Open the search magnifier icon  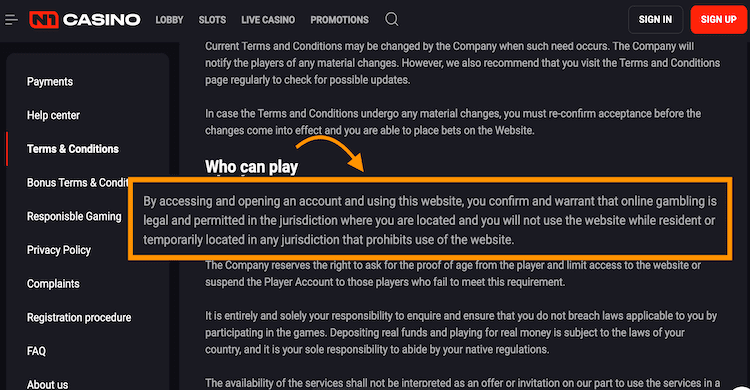click(x=392, y=20)
